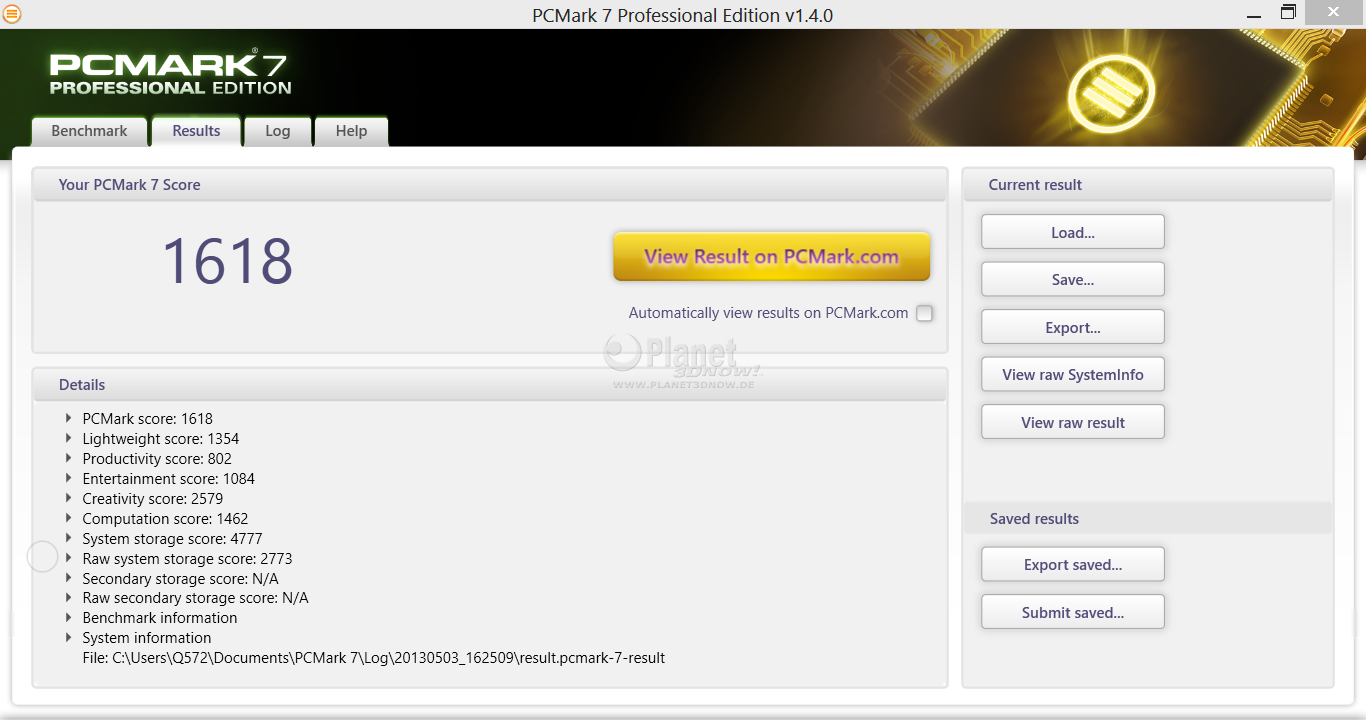This screenshot has width=1366, height=720.
Task: Click Submit saved... button
Action: (1073, 612)
